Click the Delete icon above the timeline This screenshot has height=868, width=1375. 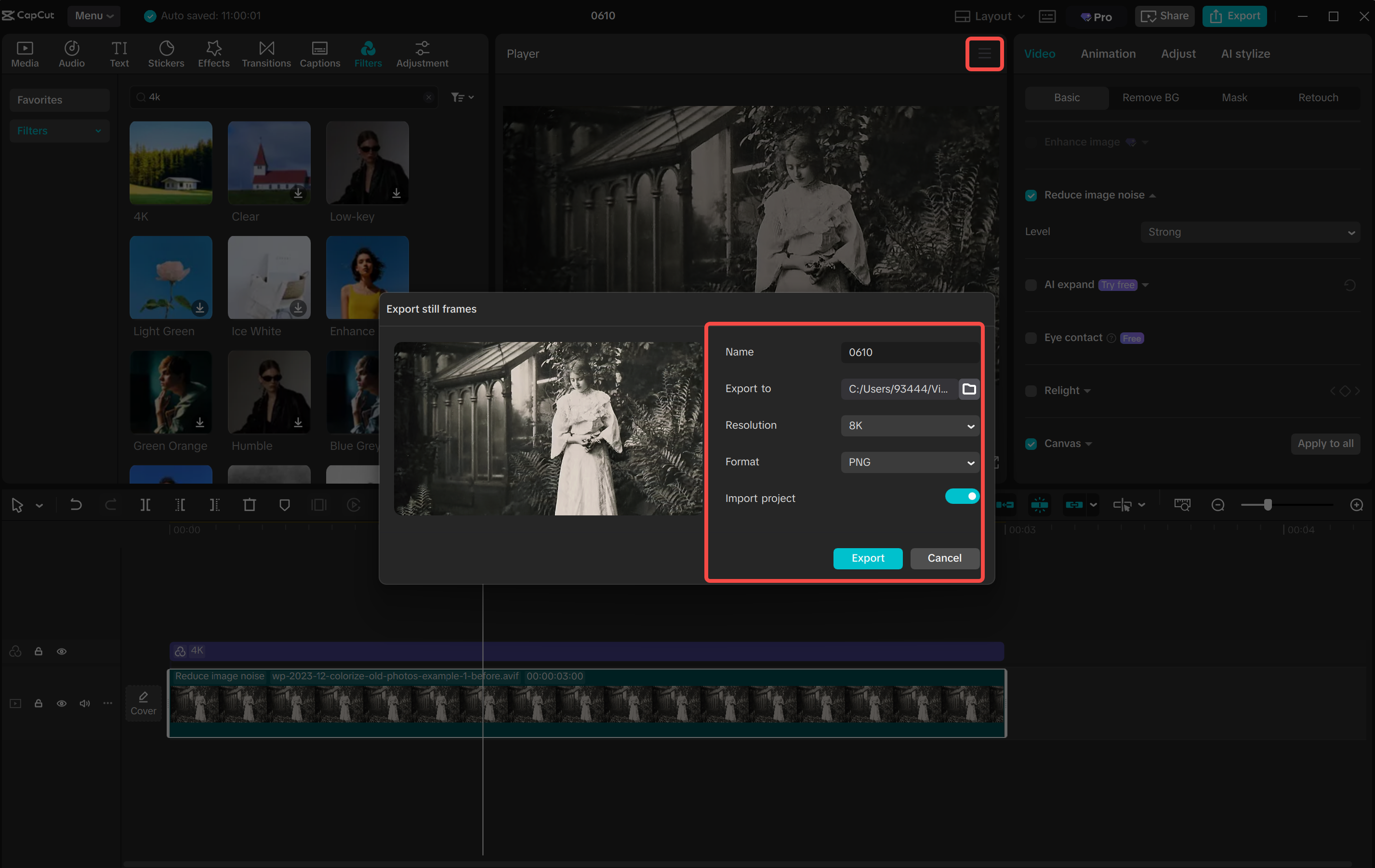(250, 504)
